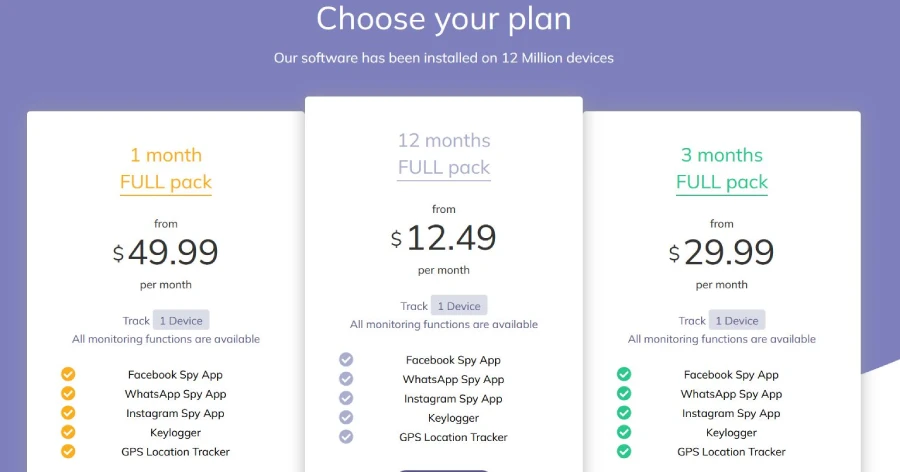Click the $29.99 price in the 3 months plan

[x=721, y=252]
